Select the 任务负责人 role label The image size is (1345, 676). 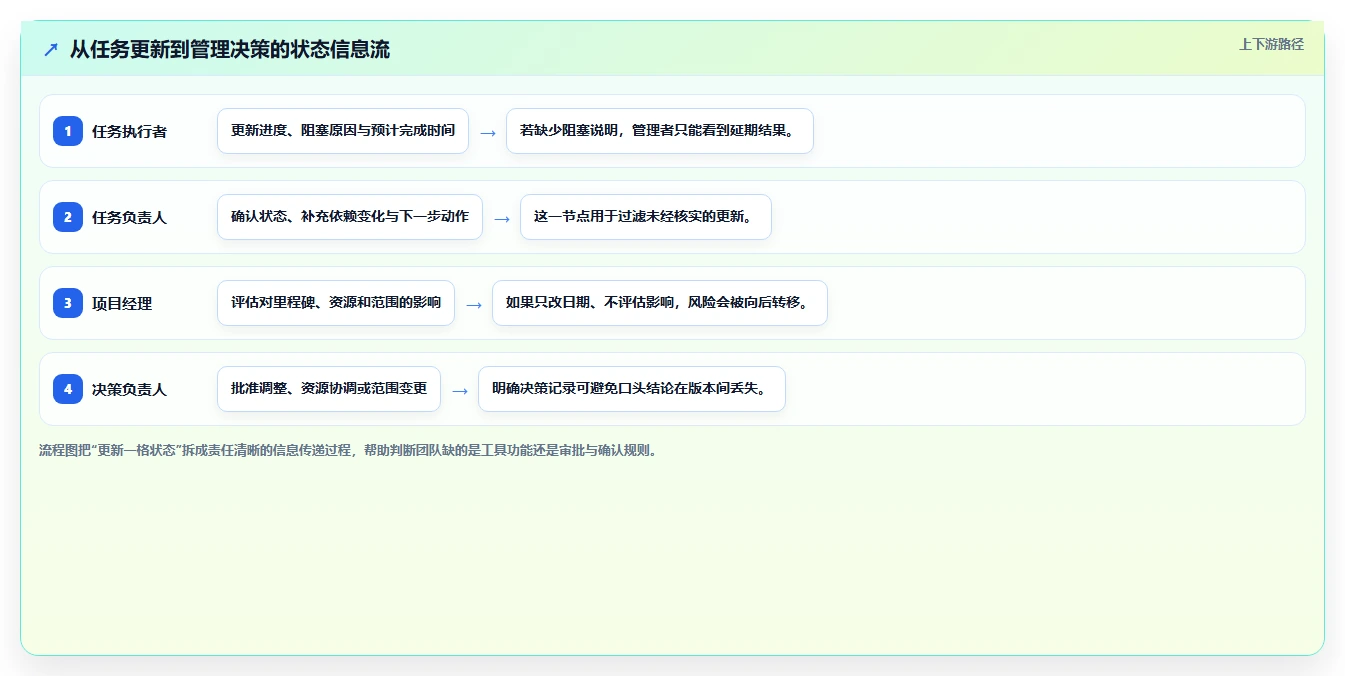tap(129, 217)
